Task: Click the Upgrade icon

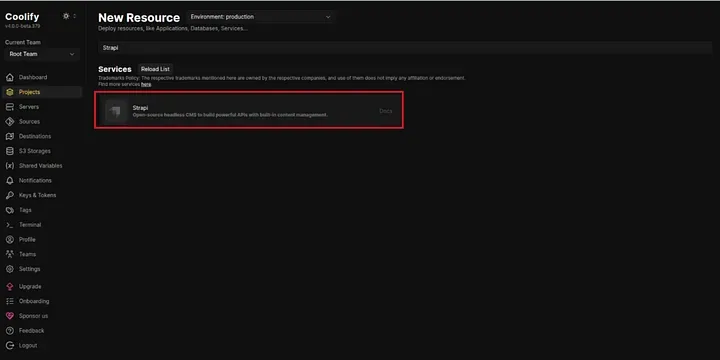Action: point(10,287)
